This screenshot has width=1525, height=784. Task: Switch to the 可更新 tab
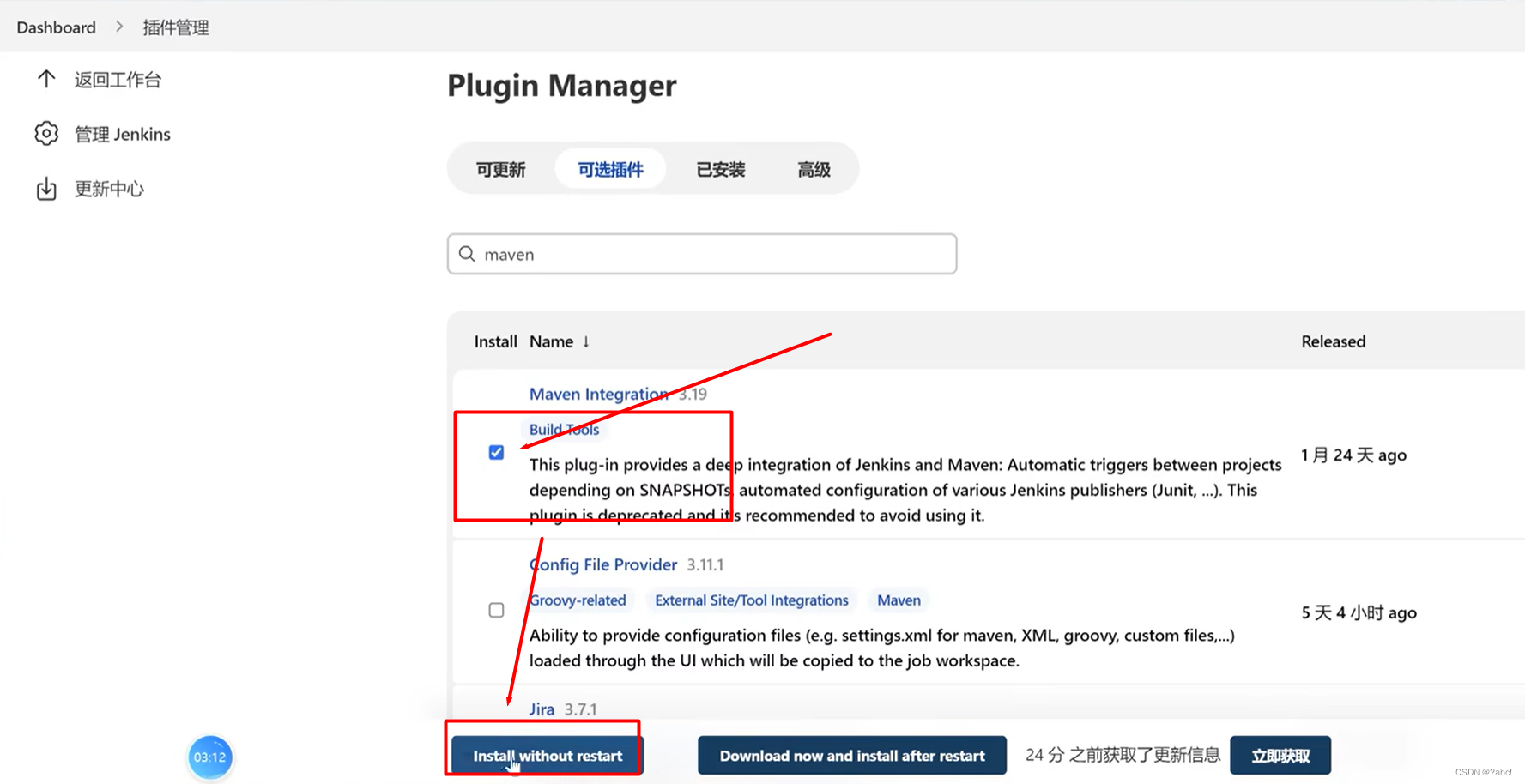pyautogui.click(x=500, y=169)
